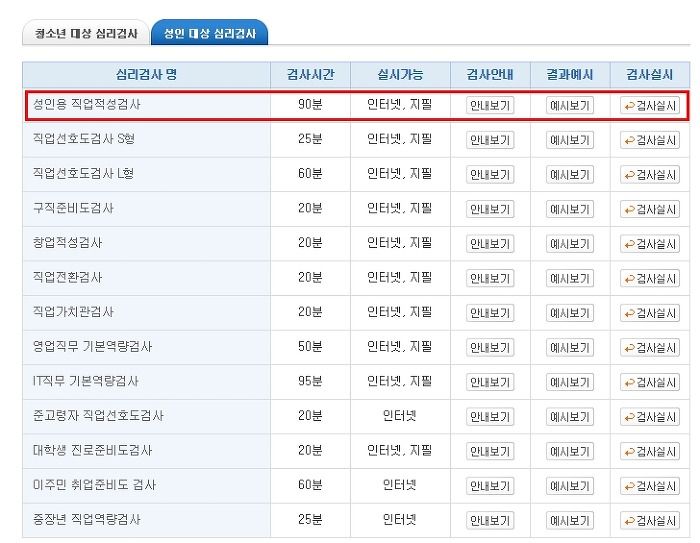Click the IT직무 기본역량검사 test name
Screen dimensions: 700x543
click(86, 381)
